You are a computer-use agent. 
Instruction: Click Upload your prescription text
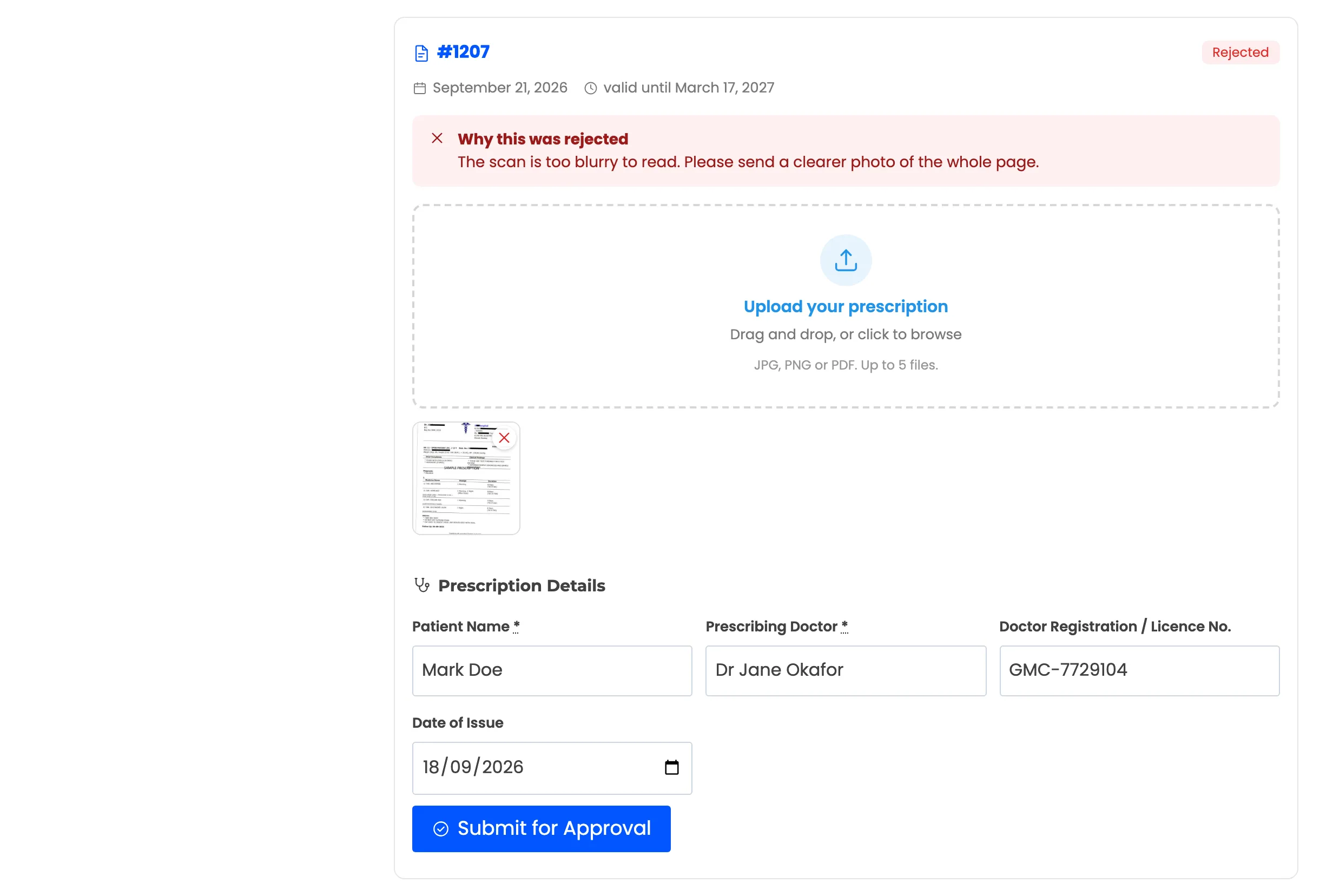pyautogui.click(x=846, y=306)
